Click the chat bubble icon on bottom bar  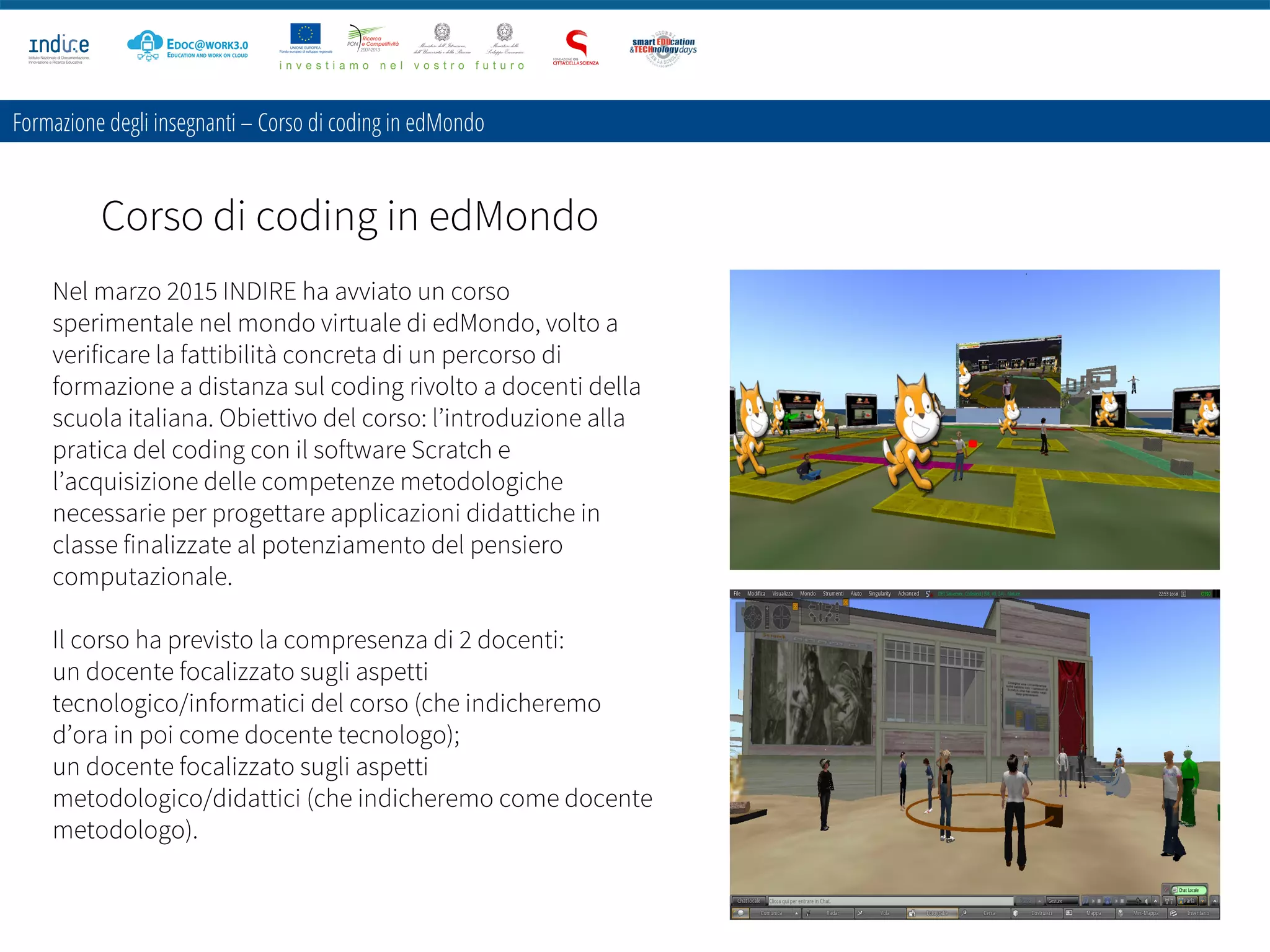740,913
